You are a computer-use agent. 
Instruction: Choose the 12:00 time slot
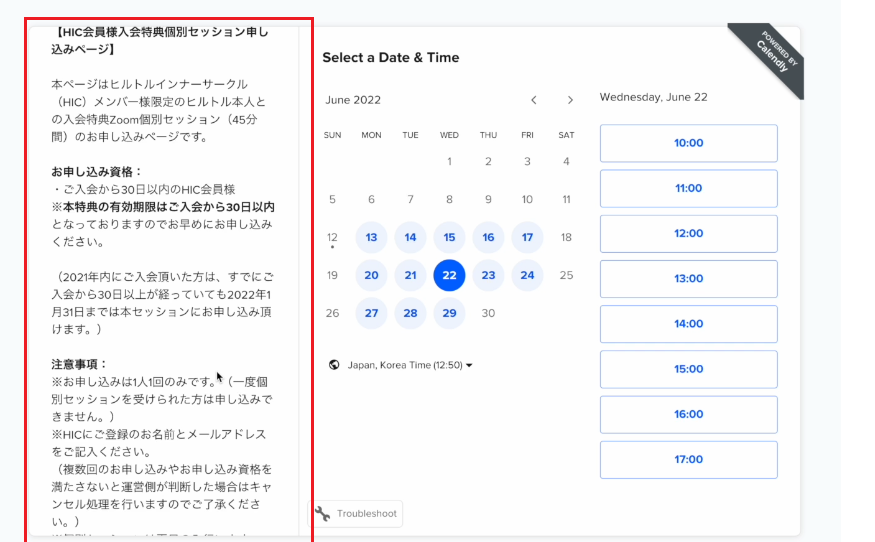coord(689,234)
